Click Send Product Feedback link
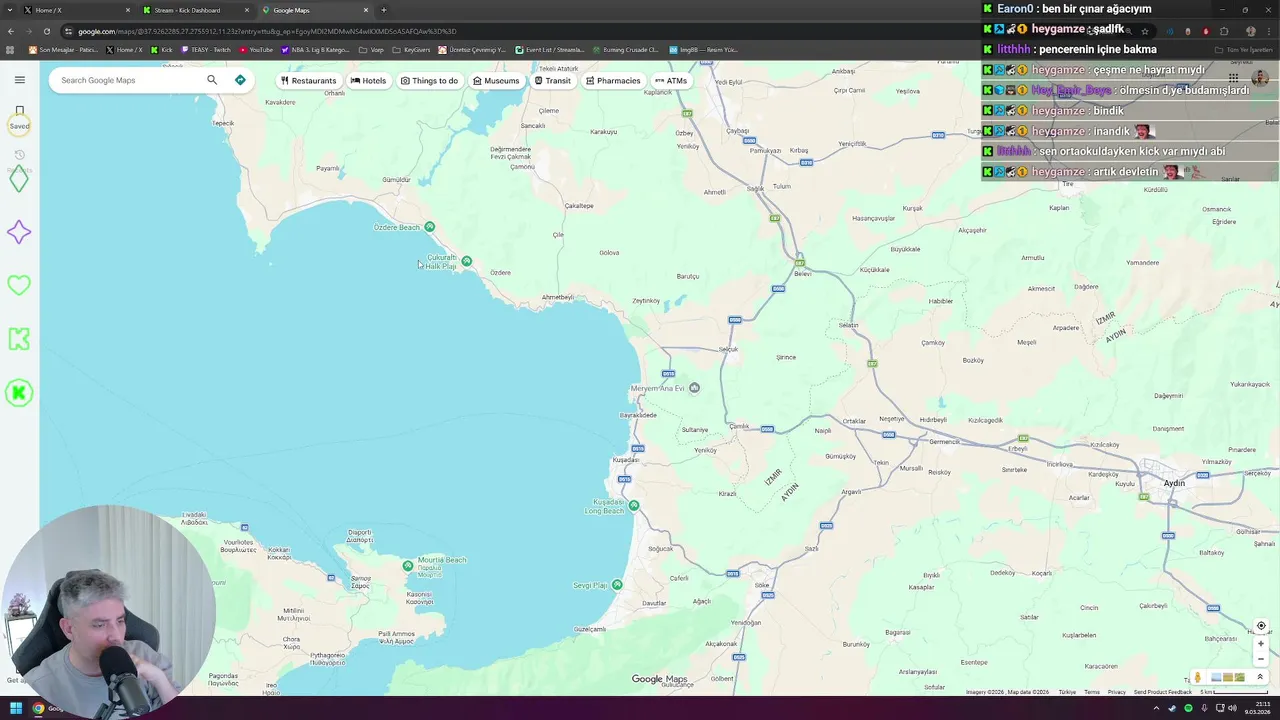Image resolution: width=1280 pixels, height=720 pixels. 1163,692
